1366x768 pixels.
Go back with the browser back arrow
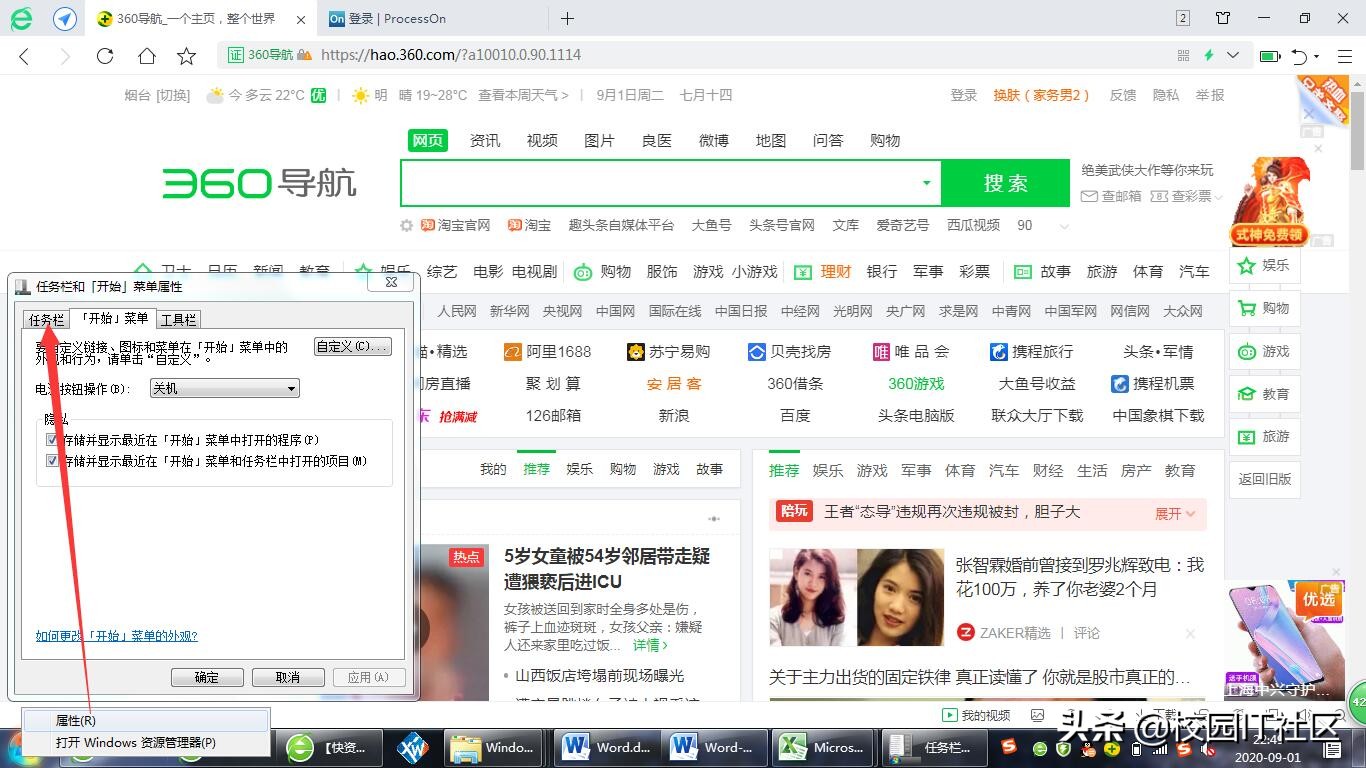coord(25,56)
